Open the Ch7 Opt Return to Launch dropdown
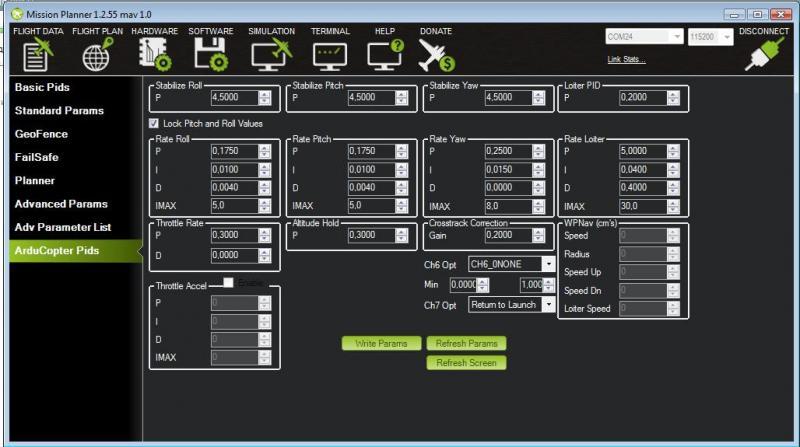This screenshot has width=800, height=447. [x=548, y=304]
